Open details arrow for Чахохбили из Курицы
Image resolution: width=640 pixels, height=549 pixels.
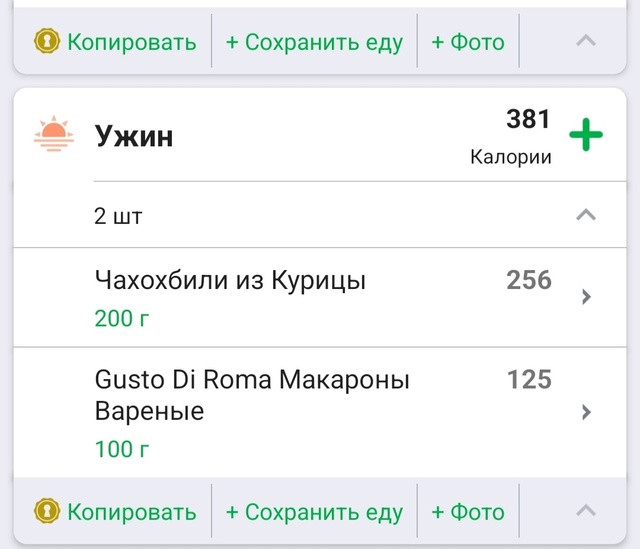coord(587,296)
